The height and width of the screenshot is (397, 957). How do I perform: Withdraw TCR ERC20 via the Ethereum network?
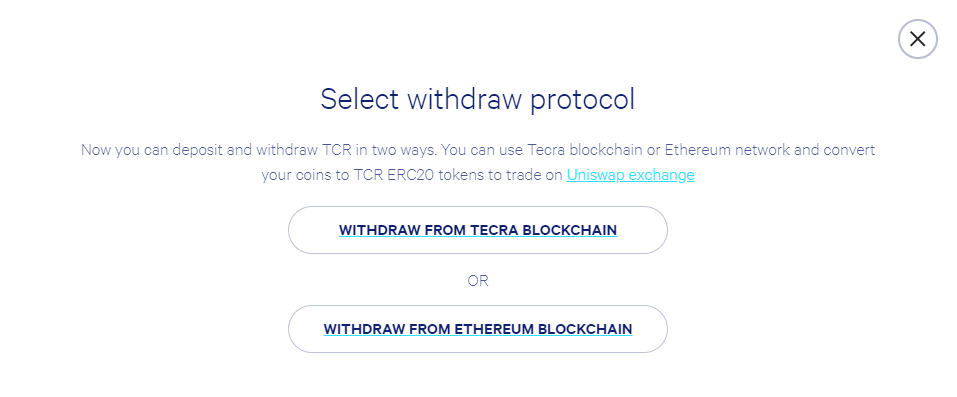pos(478,329)
